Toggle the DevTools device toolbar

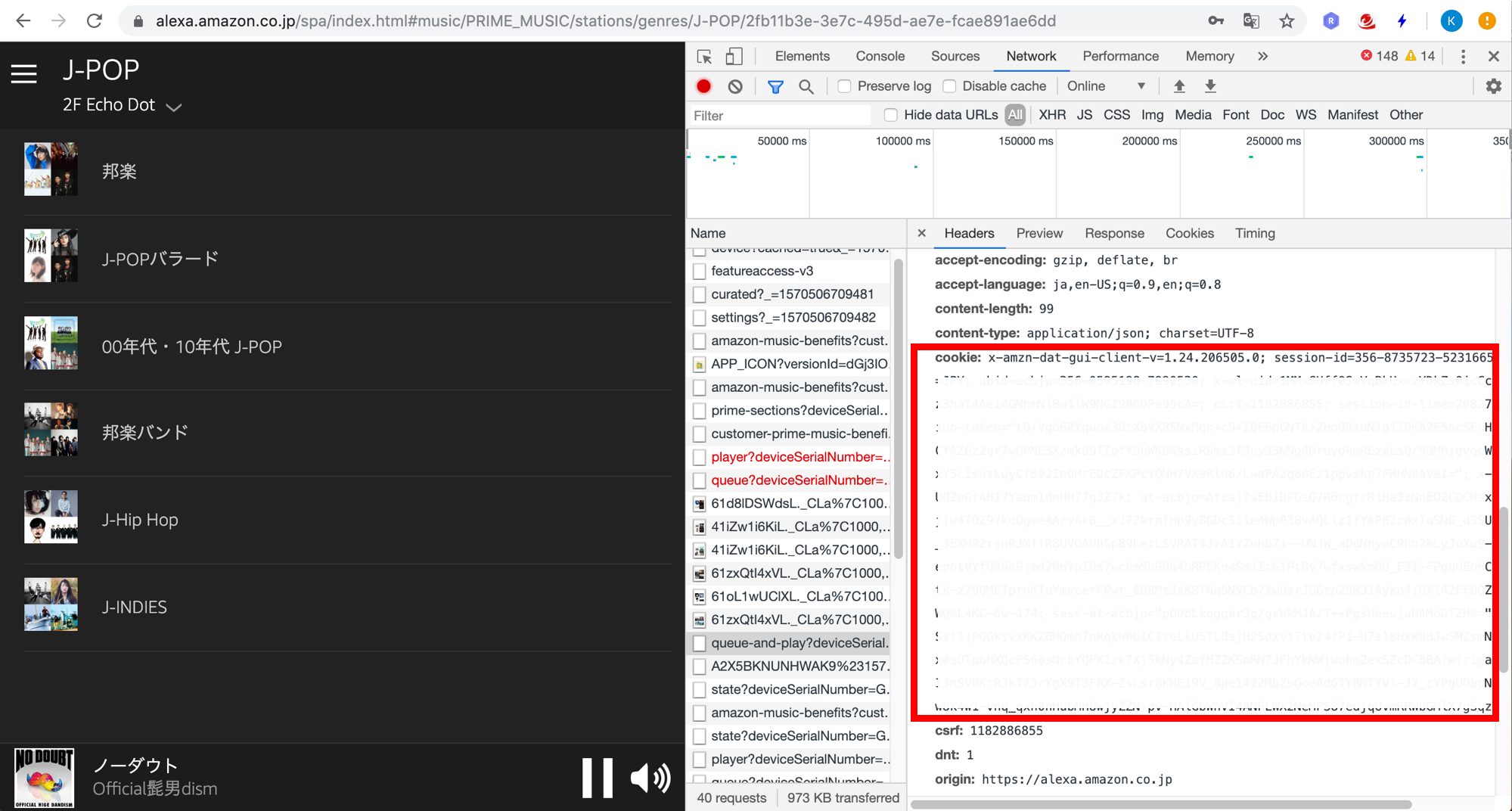pyautogui.click(x=734, y=57)
